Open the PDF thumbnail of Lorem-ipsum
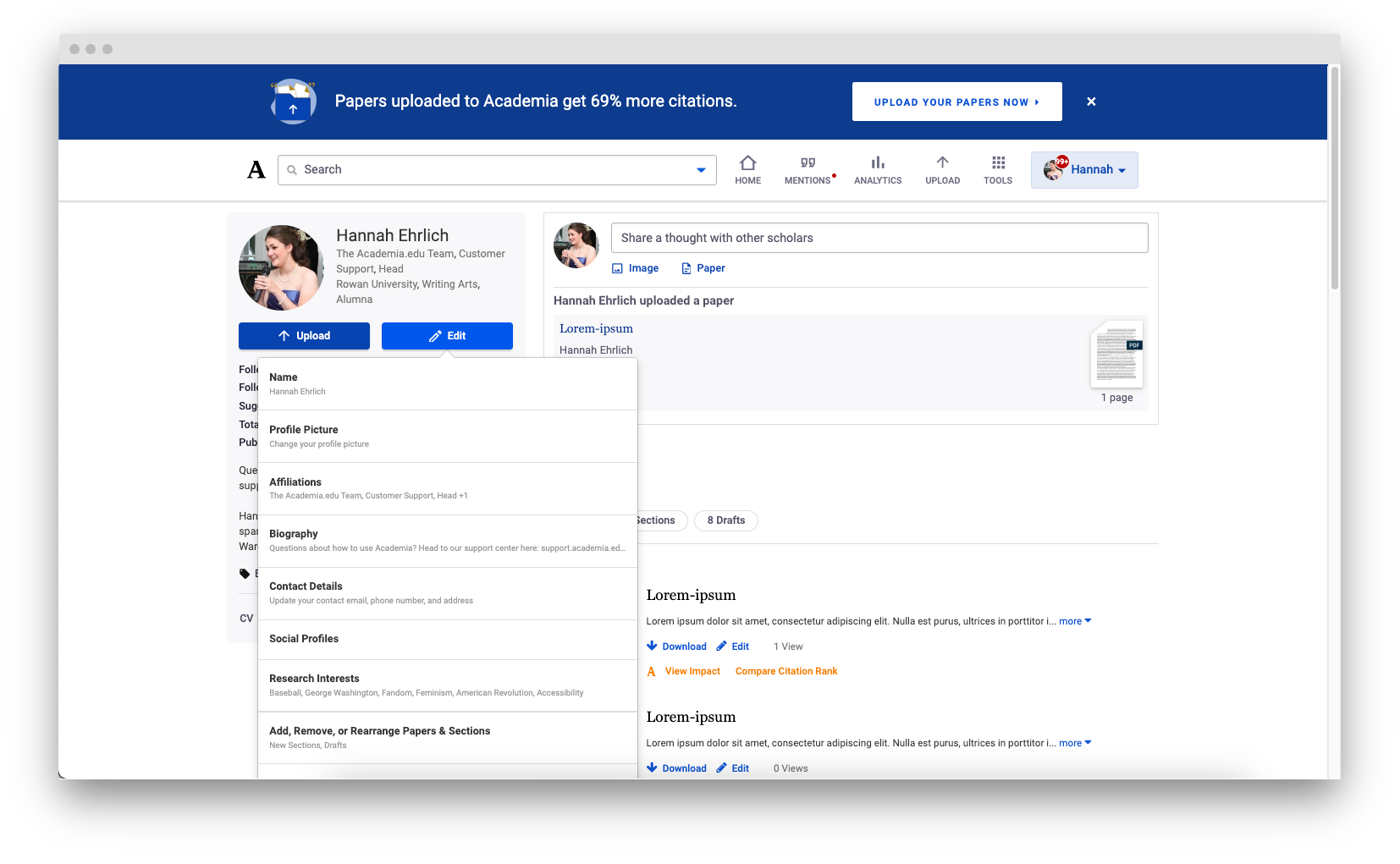 [1116, 354]
